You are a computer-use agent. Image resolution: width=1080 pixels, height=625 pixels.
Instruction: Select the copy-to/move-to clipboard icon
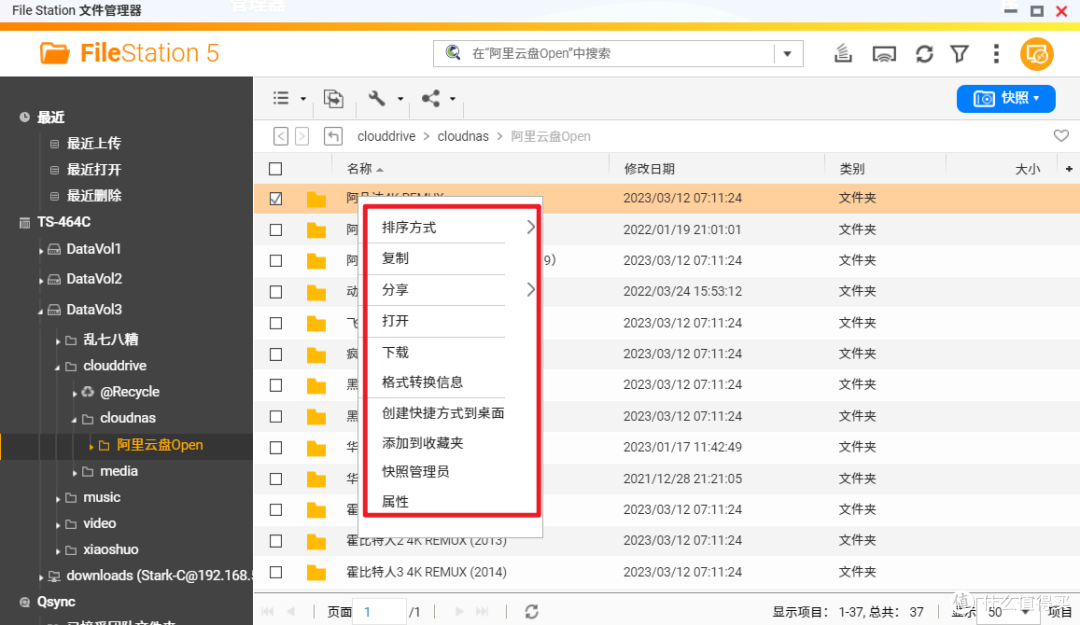point(333,98)
